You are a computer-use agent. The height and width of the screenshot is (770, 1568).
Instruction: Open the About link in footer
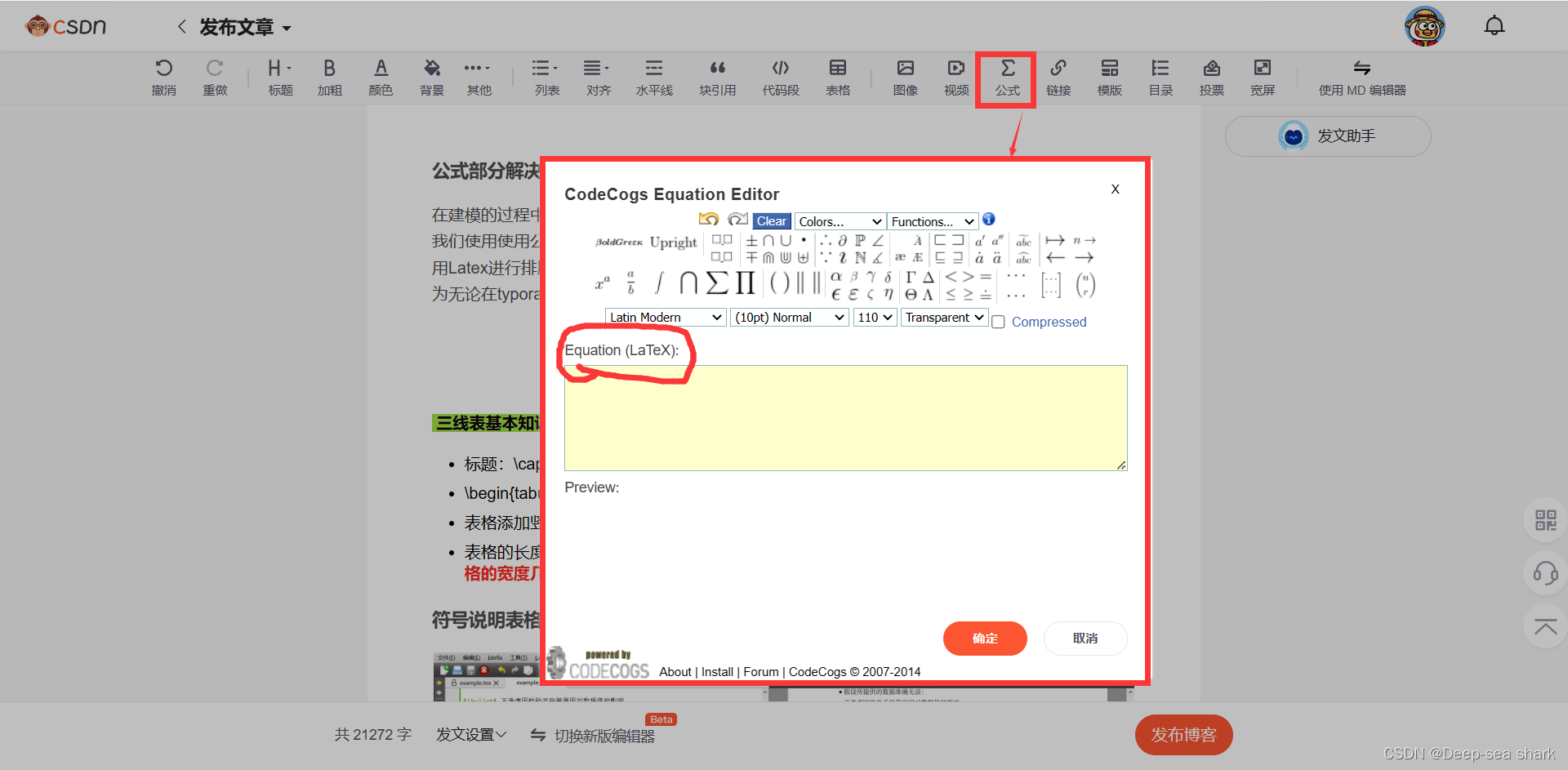pyautogui.click(x=675, y=672)
